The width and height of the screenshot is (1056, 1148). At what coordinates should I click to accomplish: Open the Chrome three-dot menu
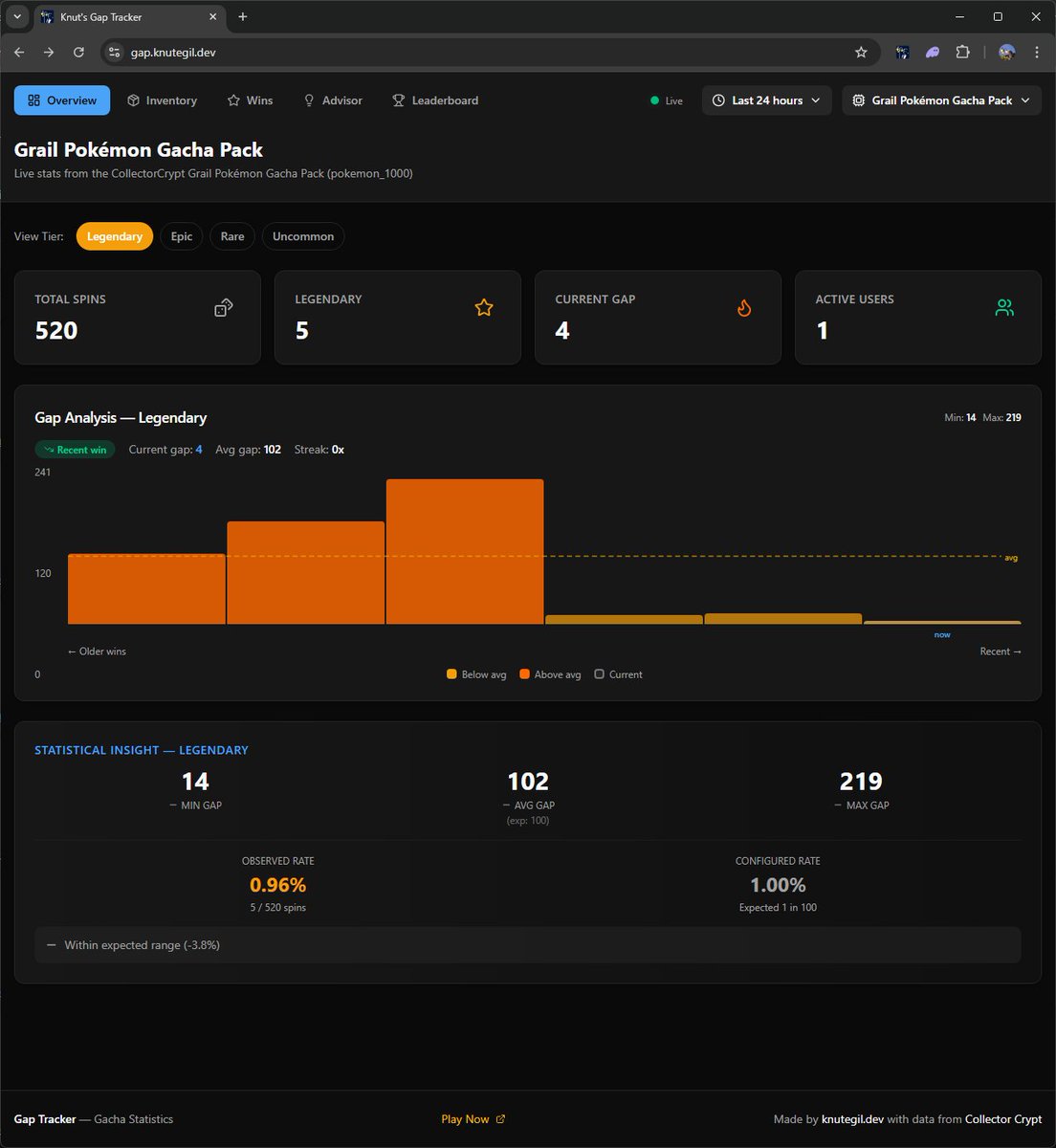click(1037, 53)
